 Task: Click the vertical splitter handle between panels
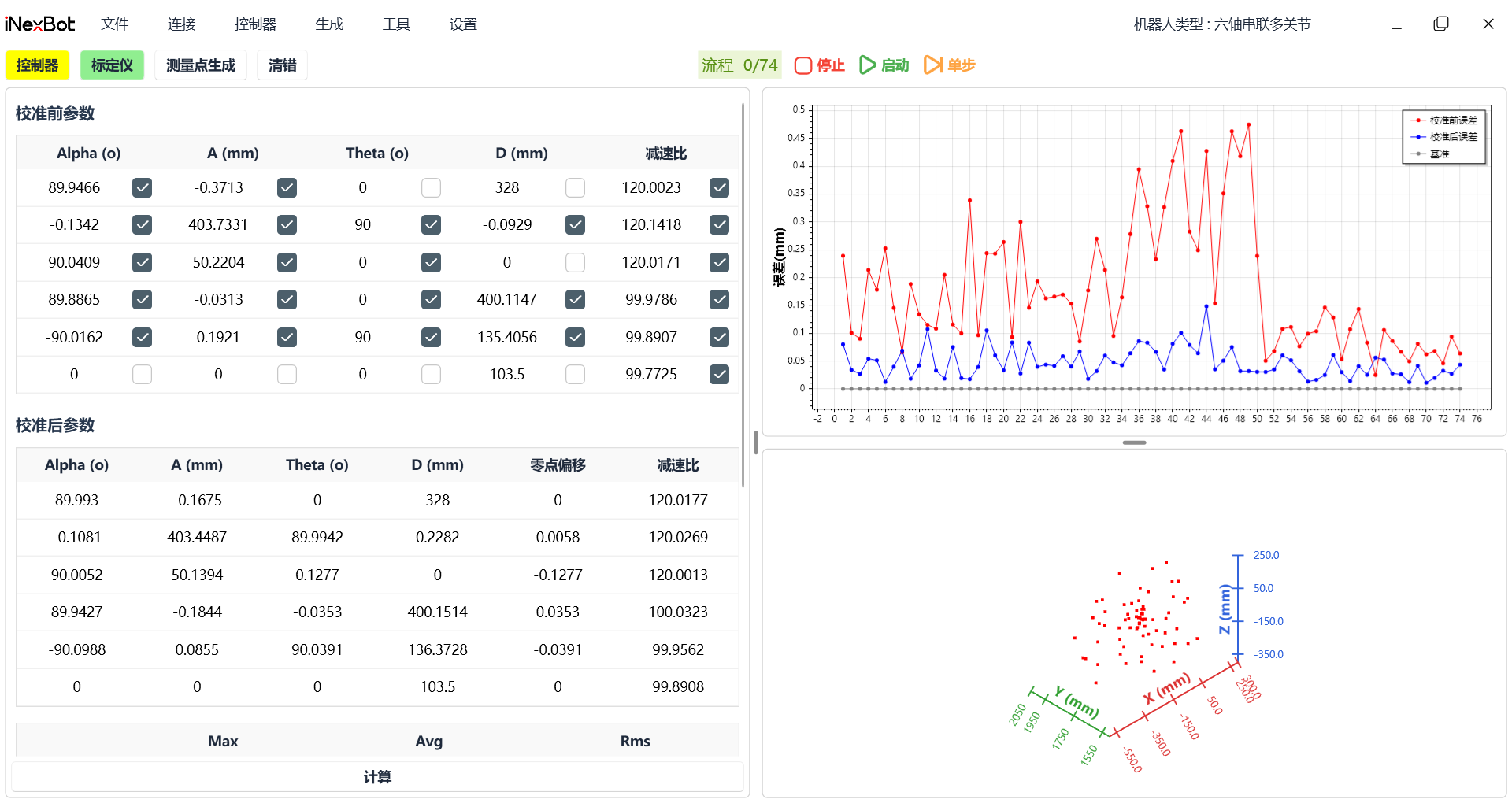[756, 442]
